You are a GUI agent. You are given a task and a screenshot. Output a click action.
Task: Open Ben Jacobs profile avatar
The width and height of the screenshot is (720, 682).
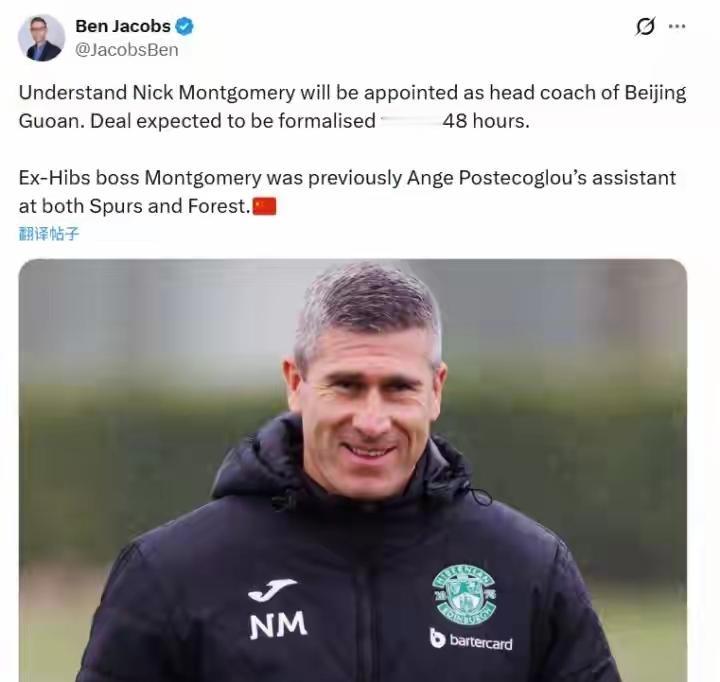pos(41,38)
